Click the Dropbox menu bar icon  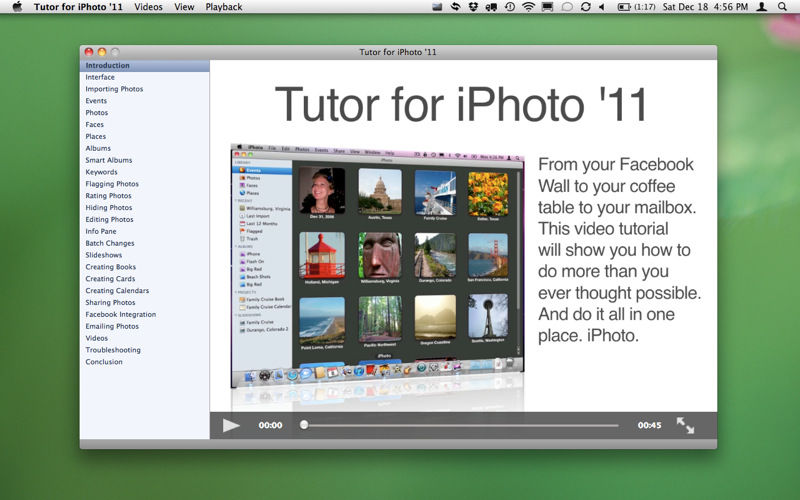coord(473,7)
